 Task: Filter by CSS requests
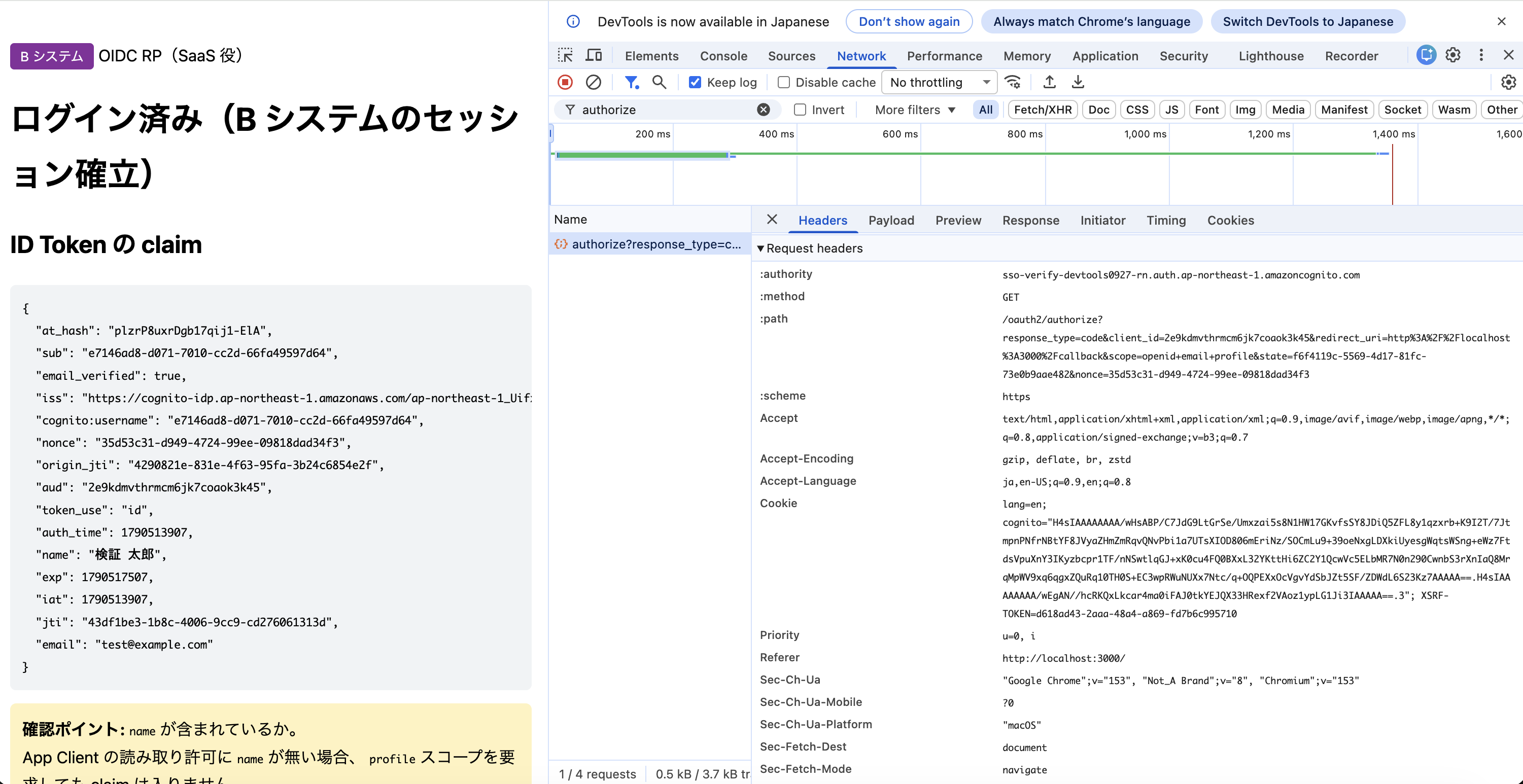click(x=1137, y=110)
